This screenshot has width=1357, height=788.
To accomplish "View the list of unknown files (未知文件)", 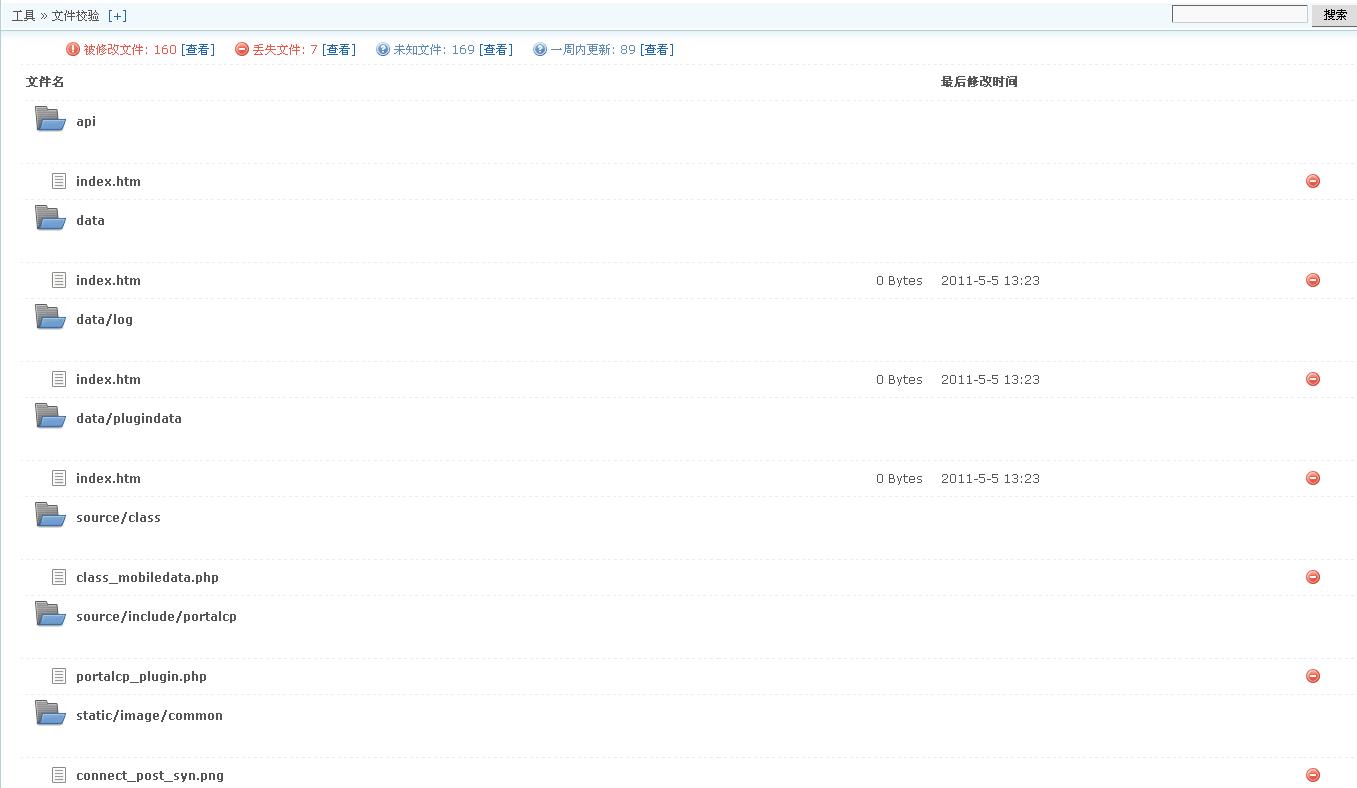I will coord(496,49).
